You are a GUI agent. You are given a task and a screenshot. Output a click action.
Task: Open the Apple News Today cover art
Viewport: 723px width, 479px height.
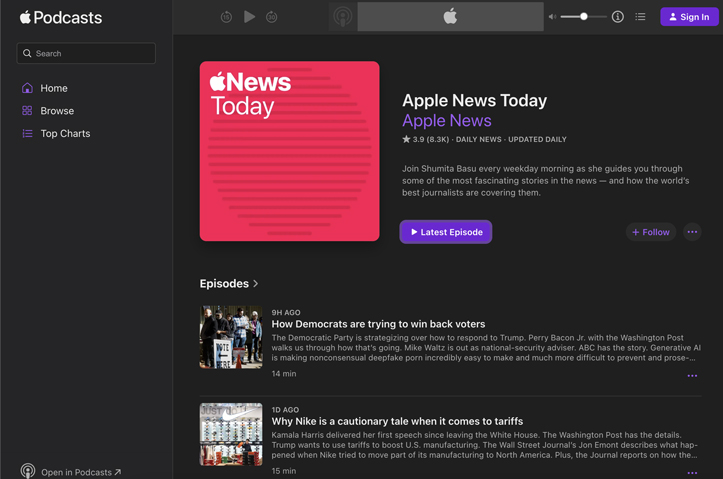pyautogui.click(x=290, y=151)
